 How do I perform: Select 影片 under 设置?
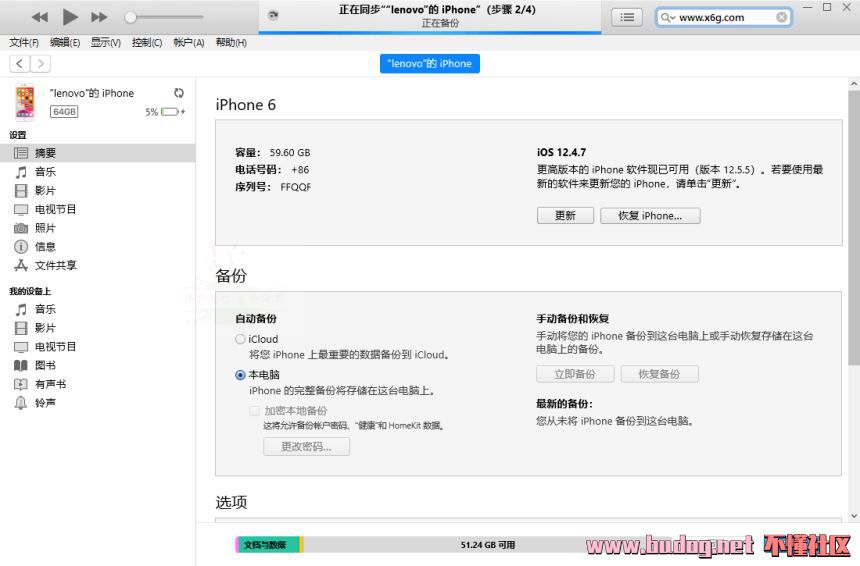click(45, 191)
